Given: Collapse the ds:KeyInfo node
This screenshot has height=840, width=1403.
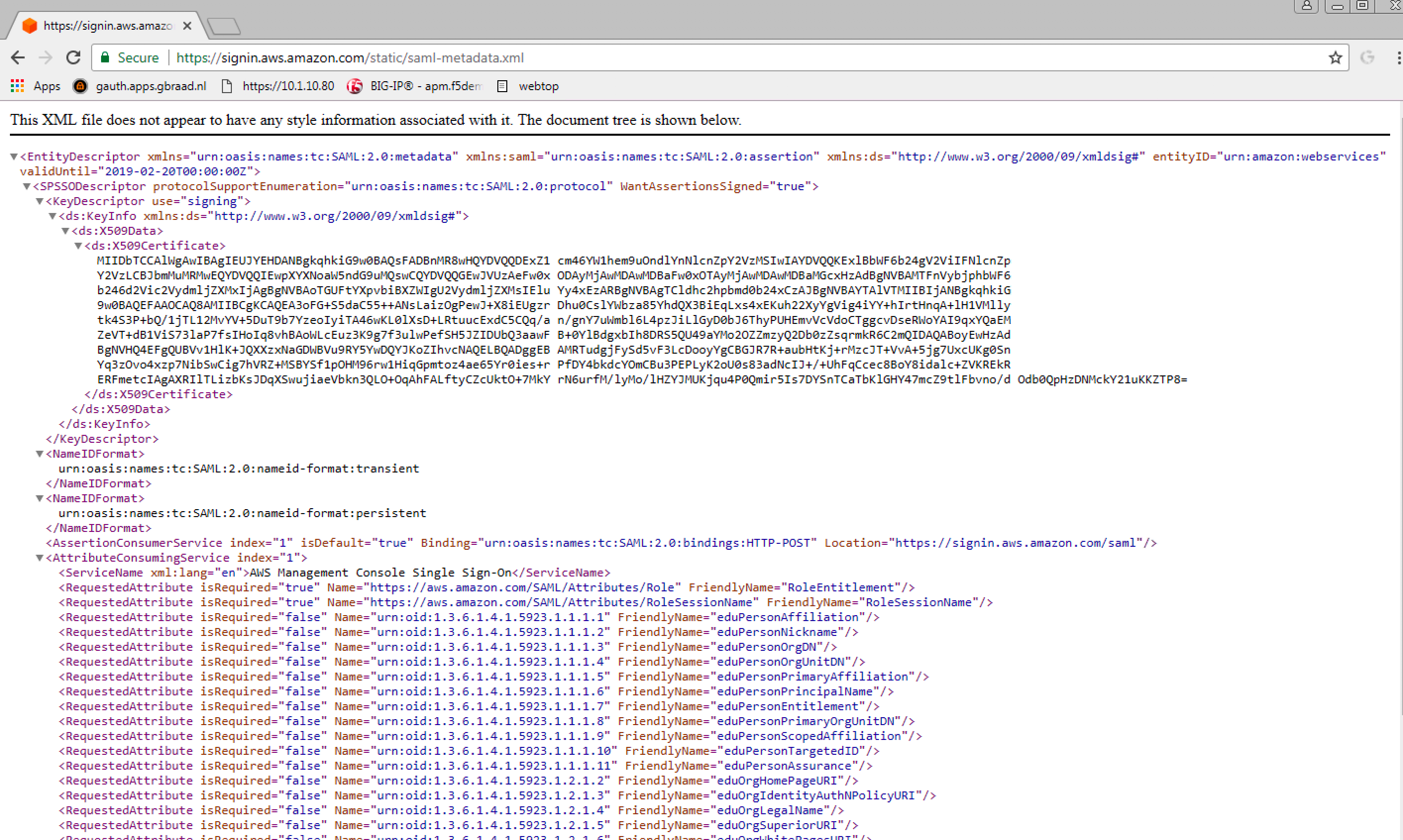Looking at the screenshot, I should click(x=53, y=216).
